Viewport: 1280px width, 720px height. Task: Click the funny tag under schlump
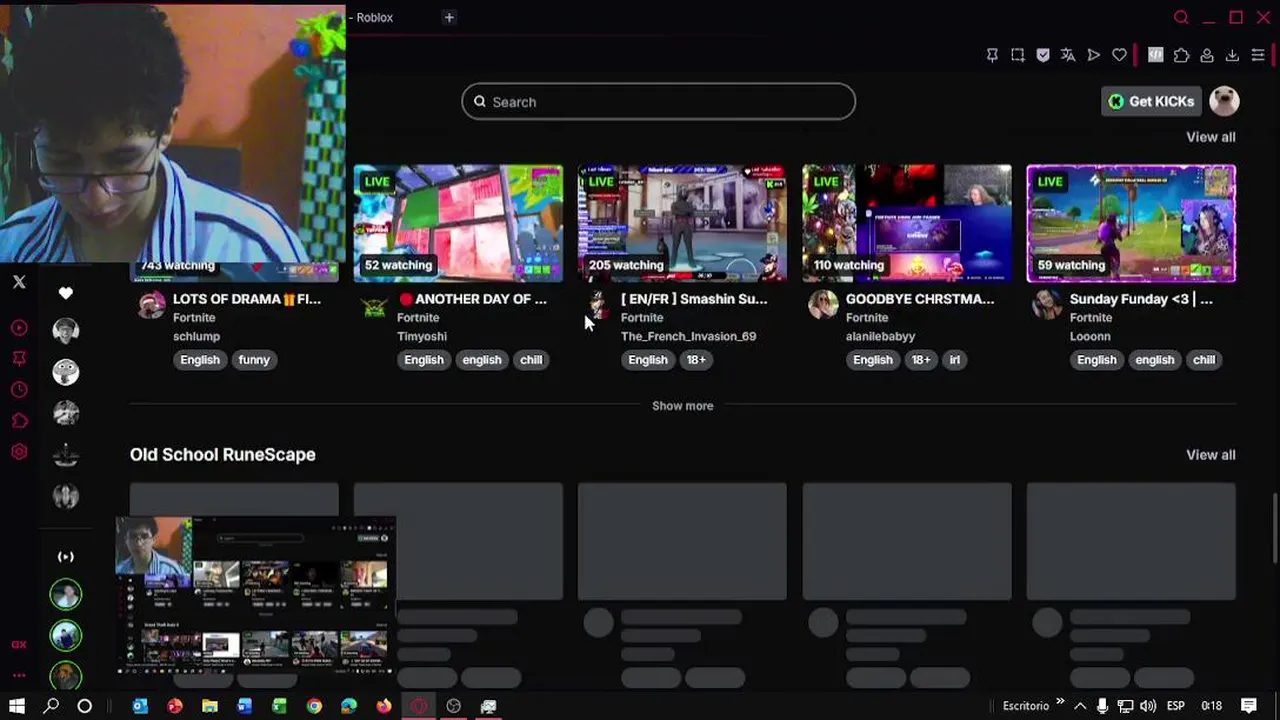[254, 360]
